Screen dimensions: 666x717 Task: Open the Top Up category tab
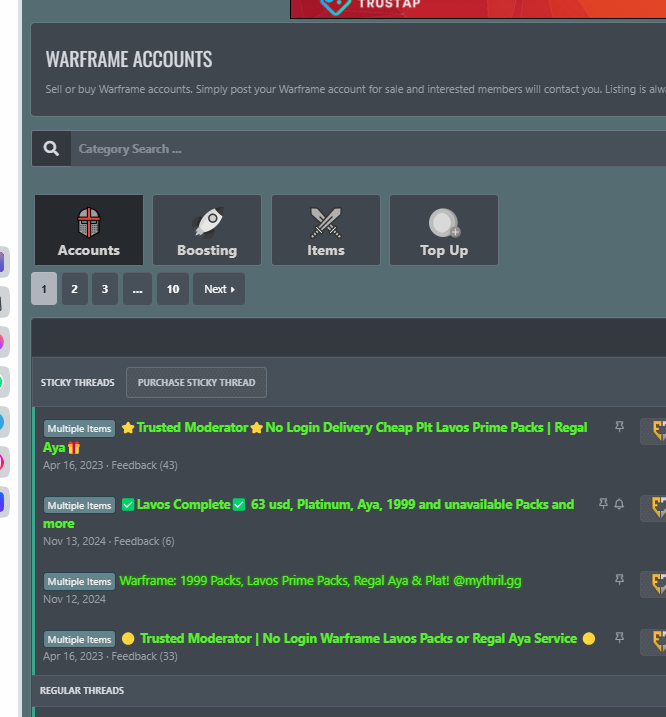(444, 230)
